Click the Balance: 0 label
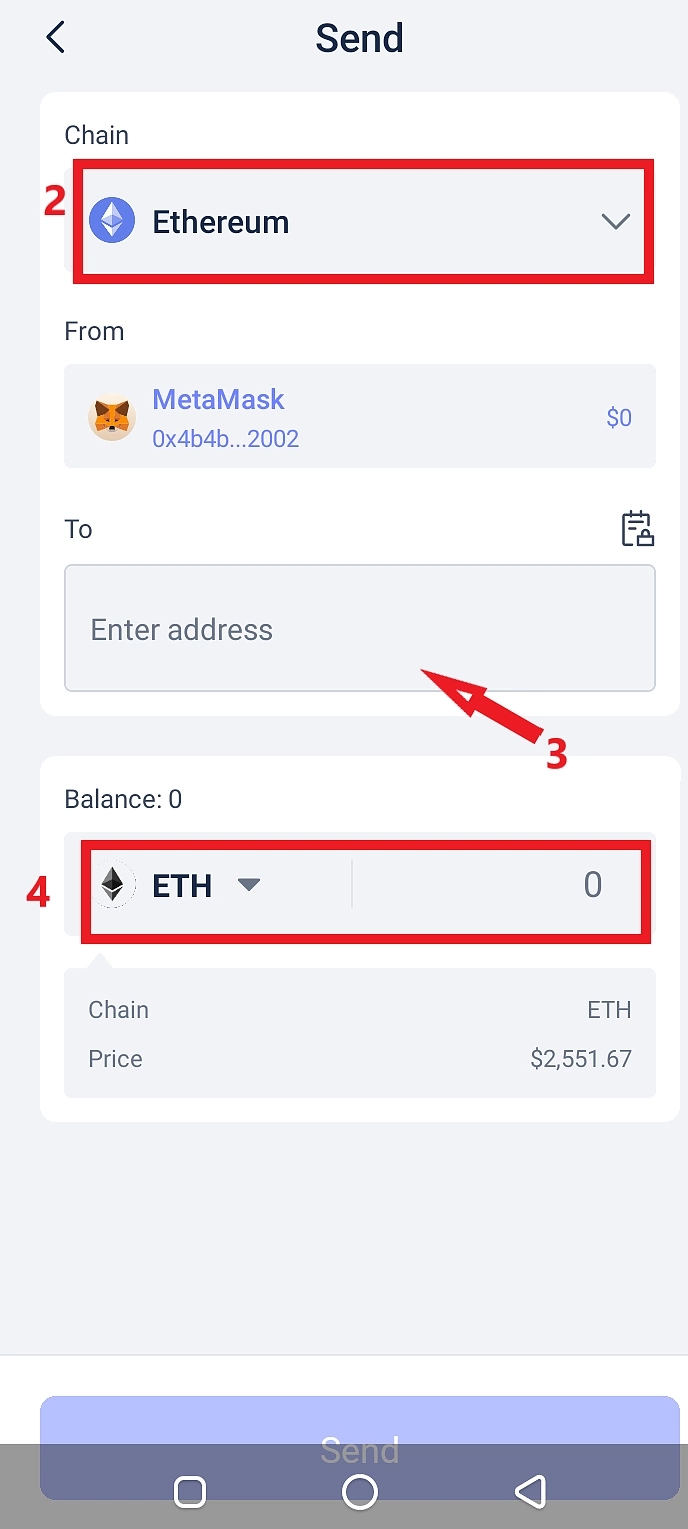Screen dimensions: 688x1529 point(123,799)
